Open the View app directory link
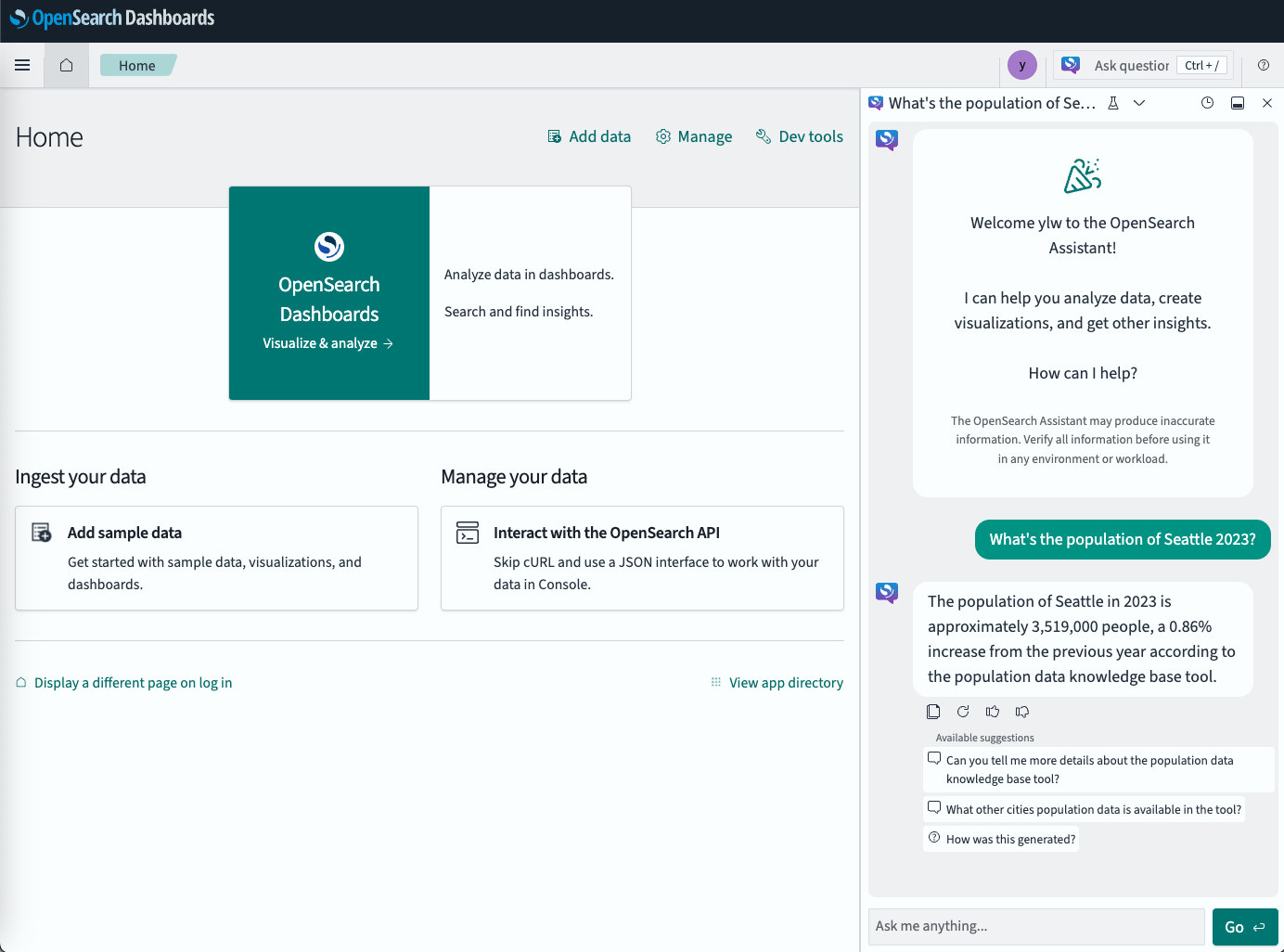Screen dimensions: 1284x952 [786, 682]
